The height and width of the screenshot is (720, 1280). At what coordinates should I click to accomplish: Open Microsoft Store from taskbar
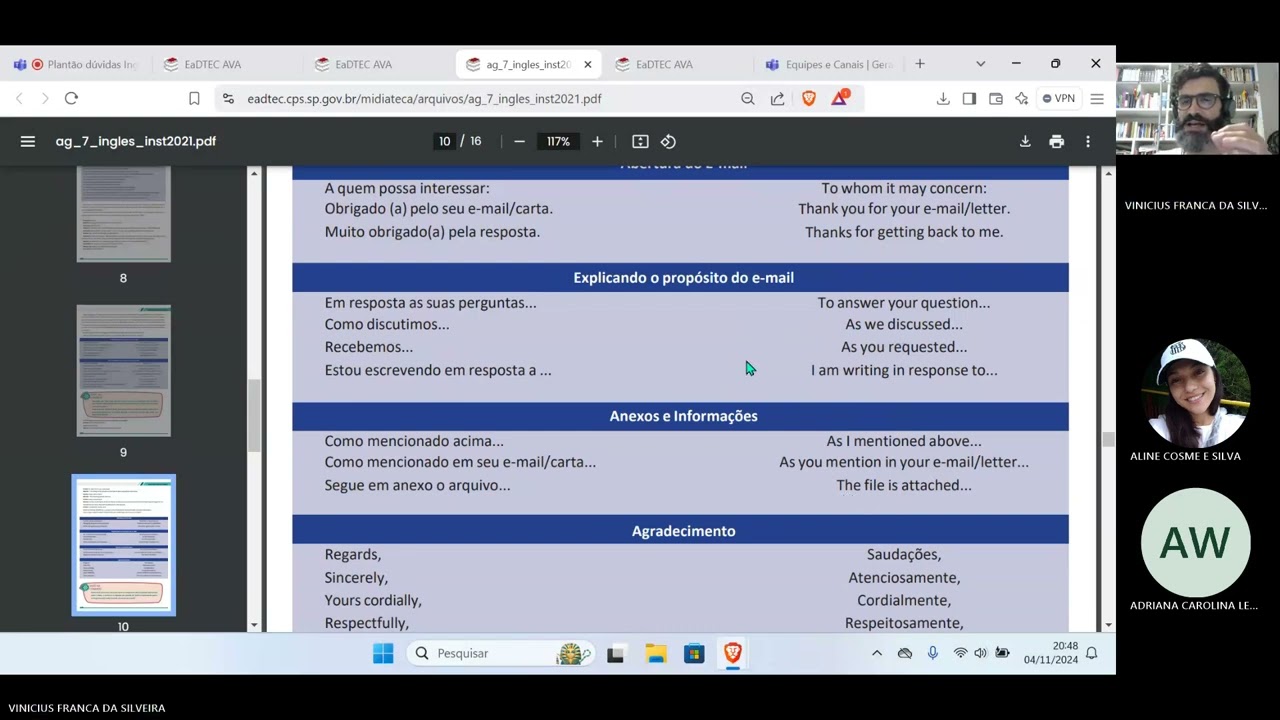[x=694, y=653]
